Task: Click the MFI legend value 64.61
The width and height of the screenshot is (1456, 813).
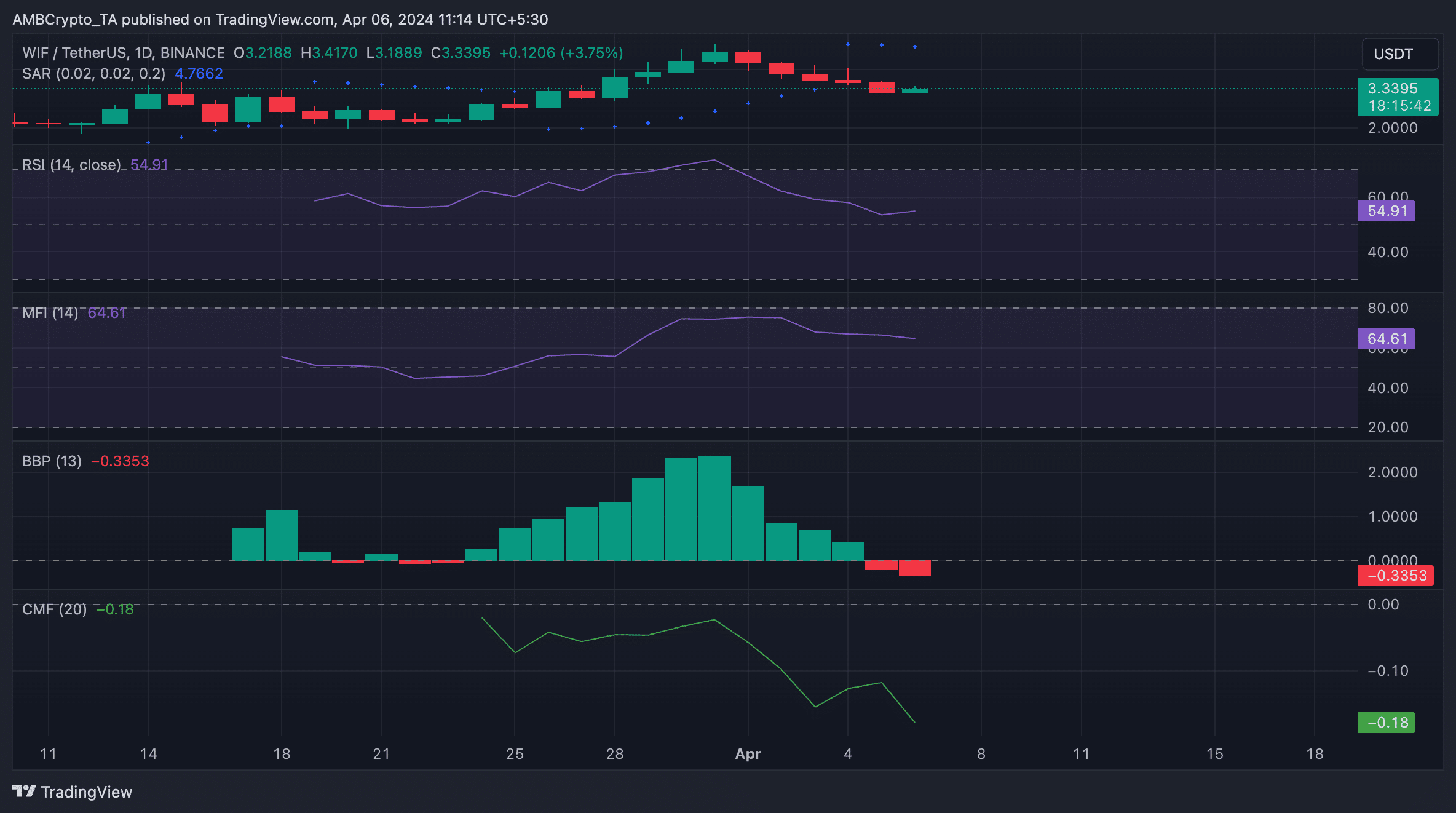Action: [107, 313]
